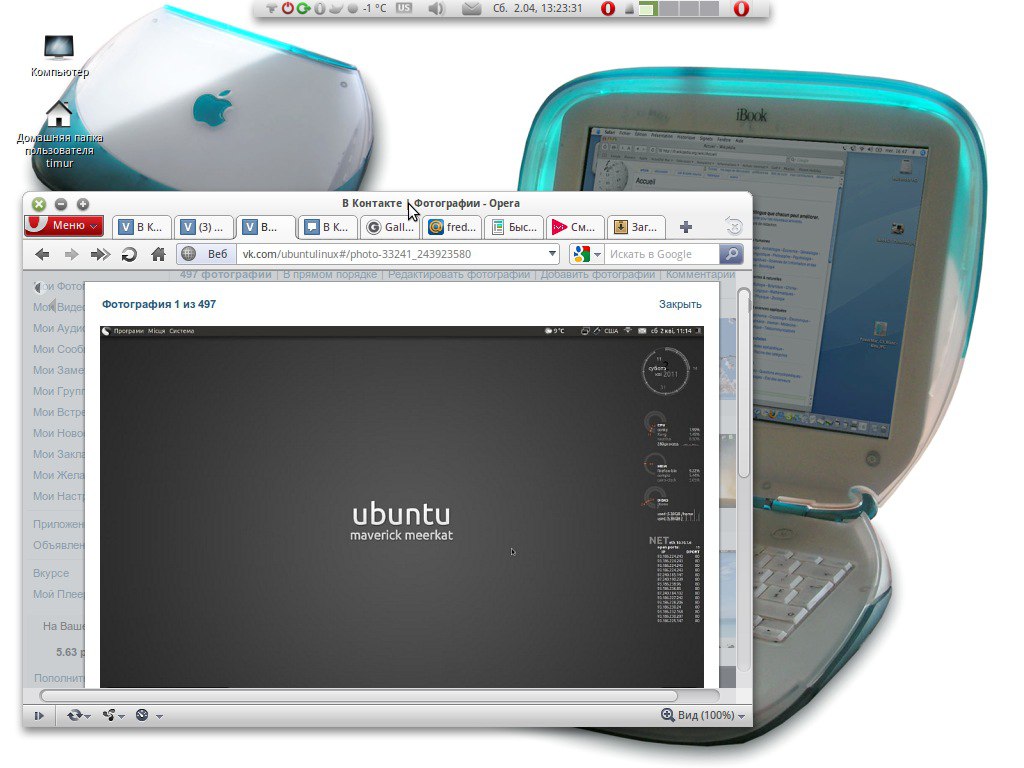Image resolution: width=1024 pixels, height=768 pixels.
Task: Reload the current page in Opera
Action: (x=129, y=254)
